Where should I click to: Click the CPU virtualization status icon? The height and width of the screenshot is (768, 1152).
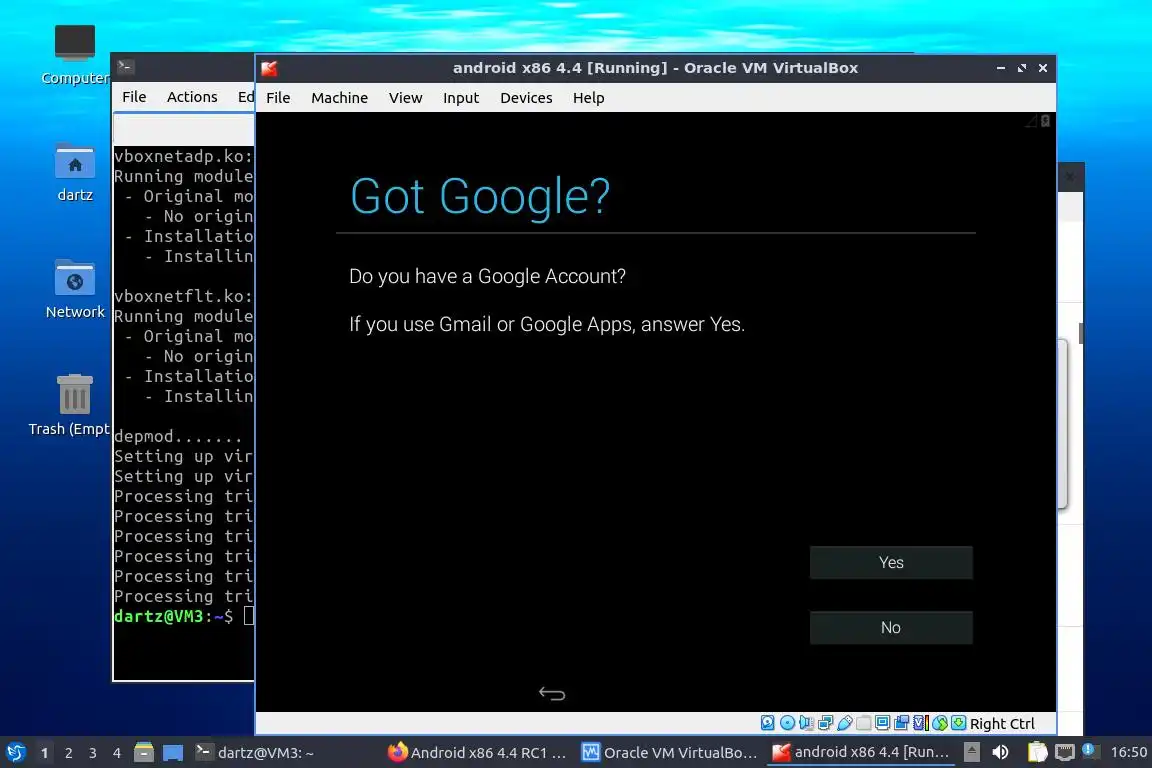pyautogui.click(x=921, y=723)
